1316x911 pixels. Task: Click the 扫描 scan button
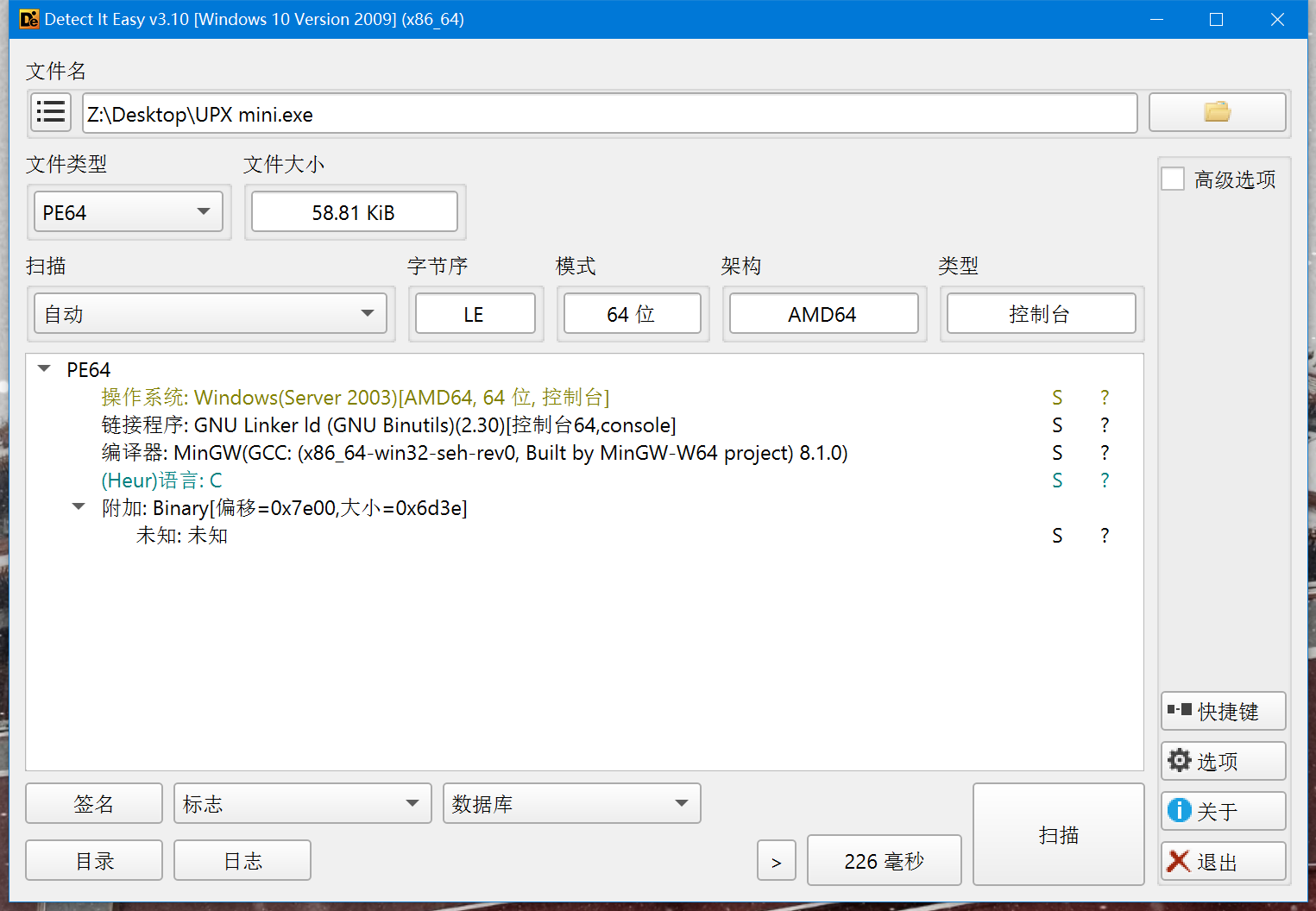(x=1059, y=834)
